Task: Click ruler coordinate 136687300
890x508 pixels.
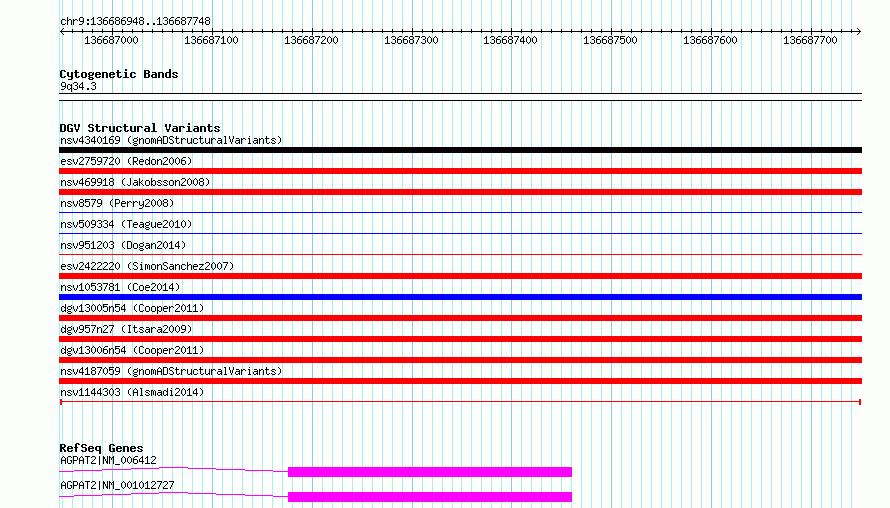Action: 411,40
